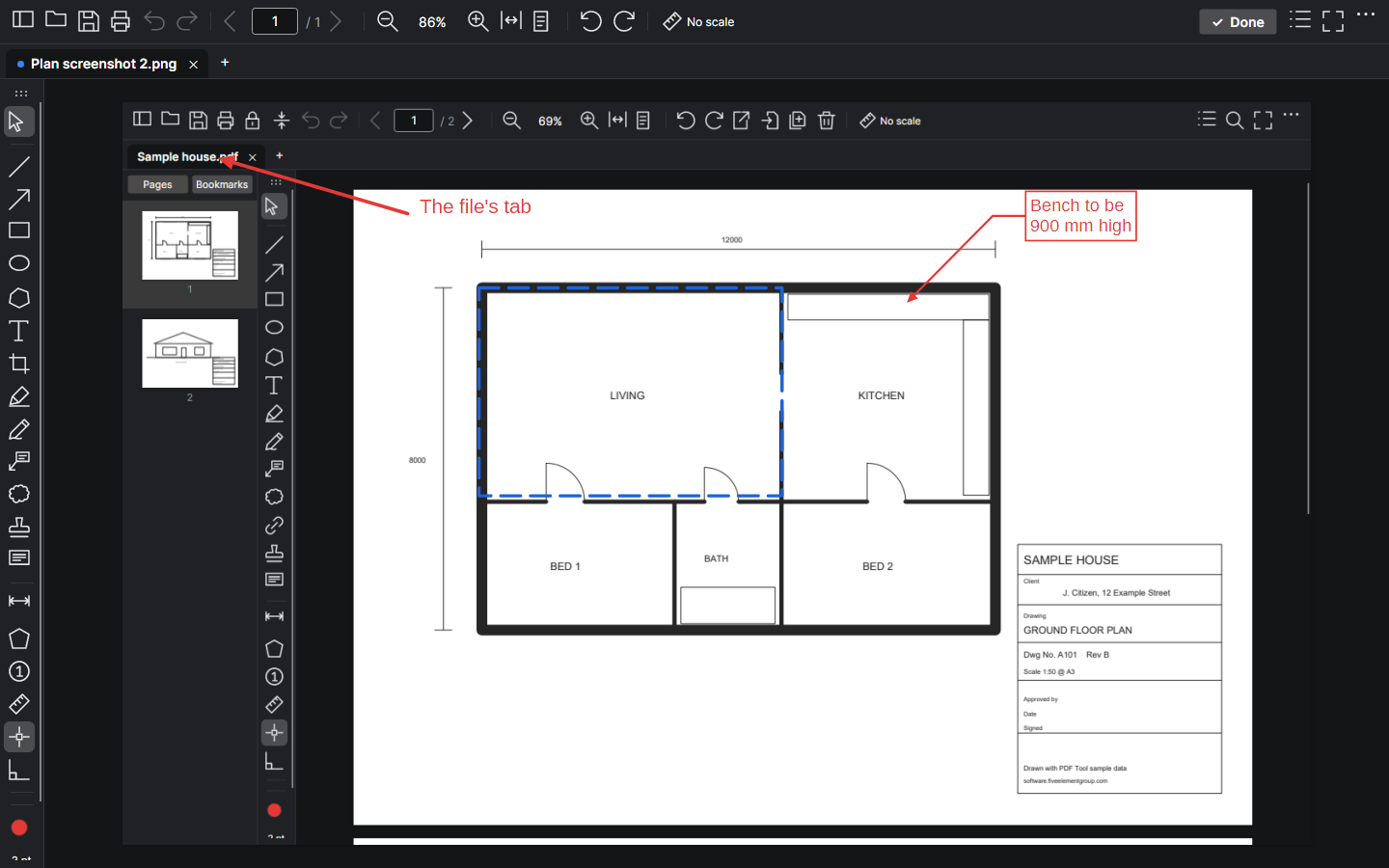Image resolution: width=1389 pixels, height=868 pixels.
Task: Click the red color swatch in the outermost tool sidebar
Action: pos(19,827)
